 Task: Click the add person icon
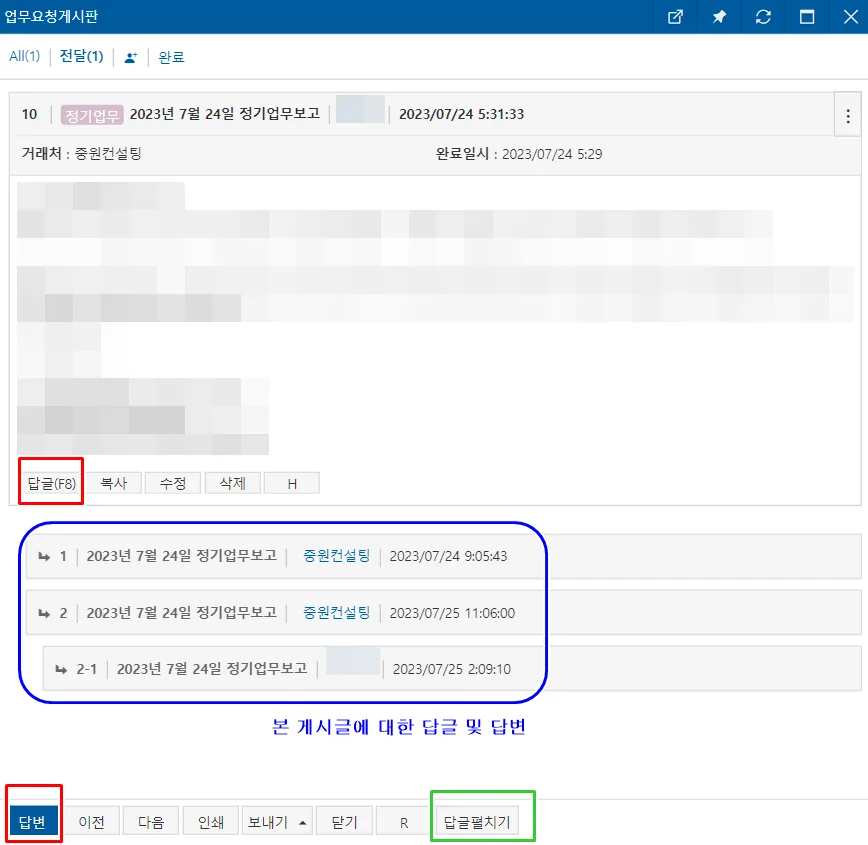click(x=131, y=57)
